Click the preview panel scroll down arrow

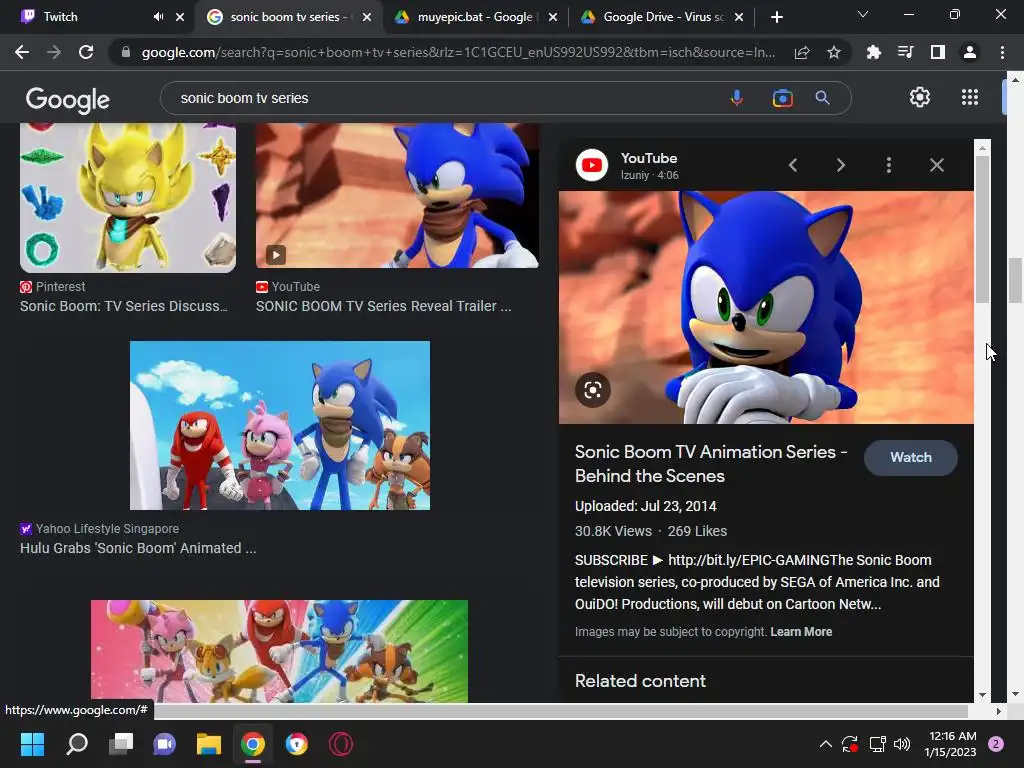[982, 695]
